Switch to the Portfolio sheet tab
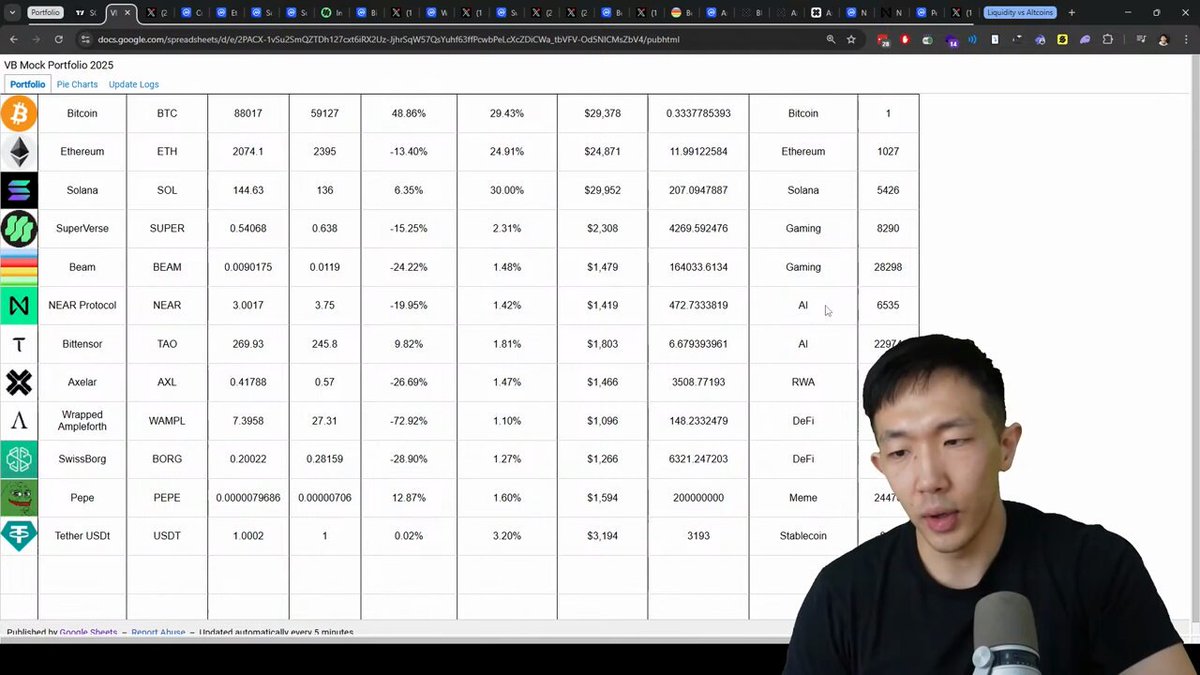 pyautogui.click(x=28, y=84)
